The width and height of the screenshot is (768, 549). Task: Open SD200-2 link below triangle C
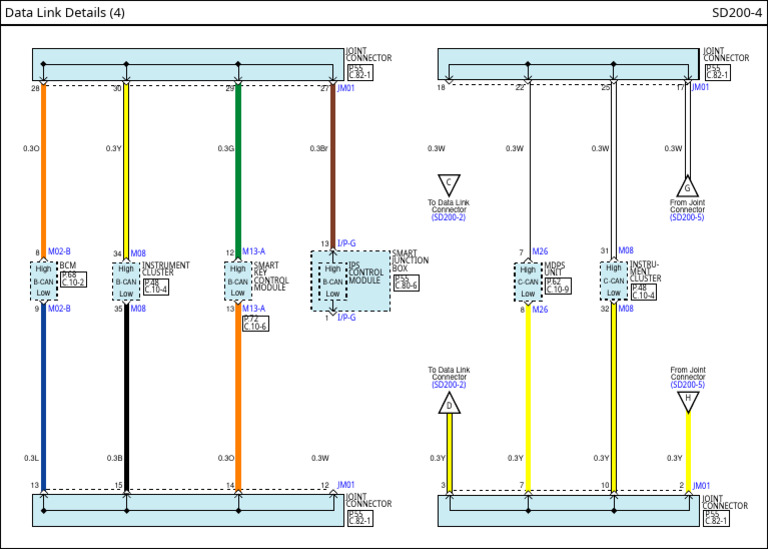pos(449,217)
